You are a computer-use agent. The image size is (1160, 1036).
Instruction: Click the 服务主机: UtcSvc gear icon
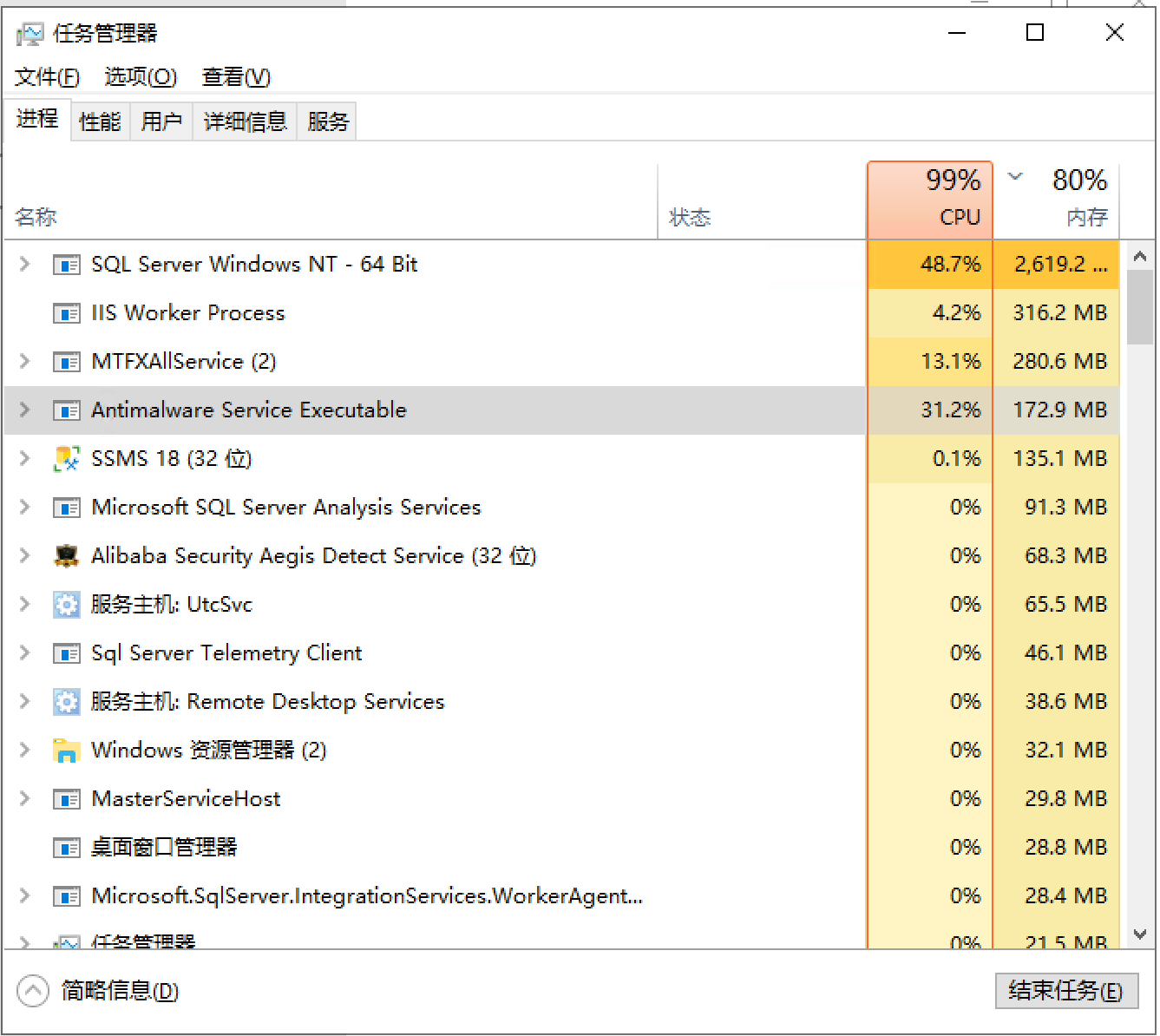click(x=67, y=605)
